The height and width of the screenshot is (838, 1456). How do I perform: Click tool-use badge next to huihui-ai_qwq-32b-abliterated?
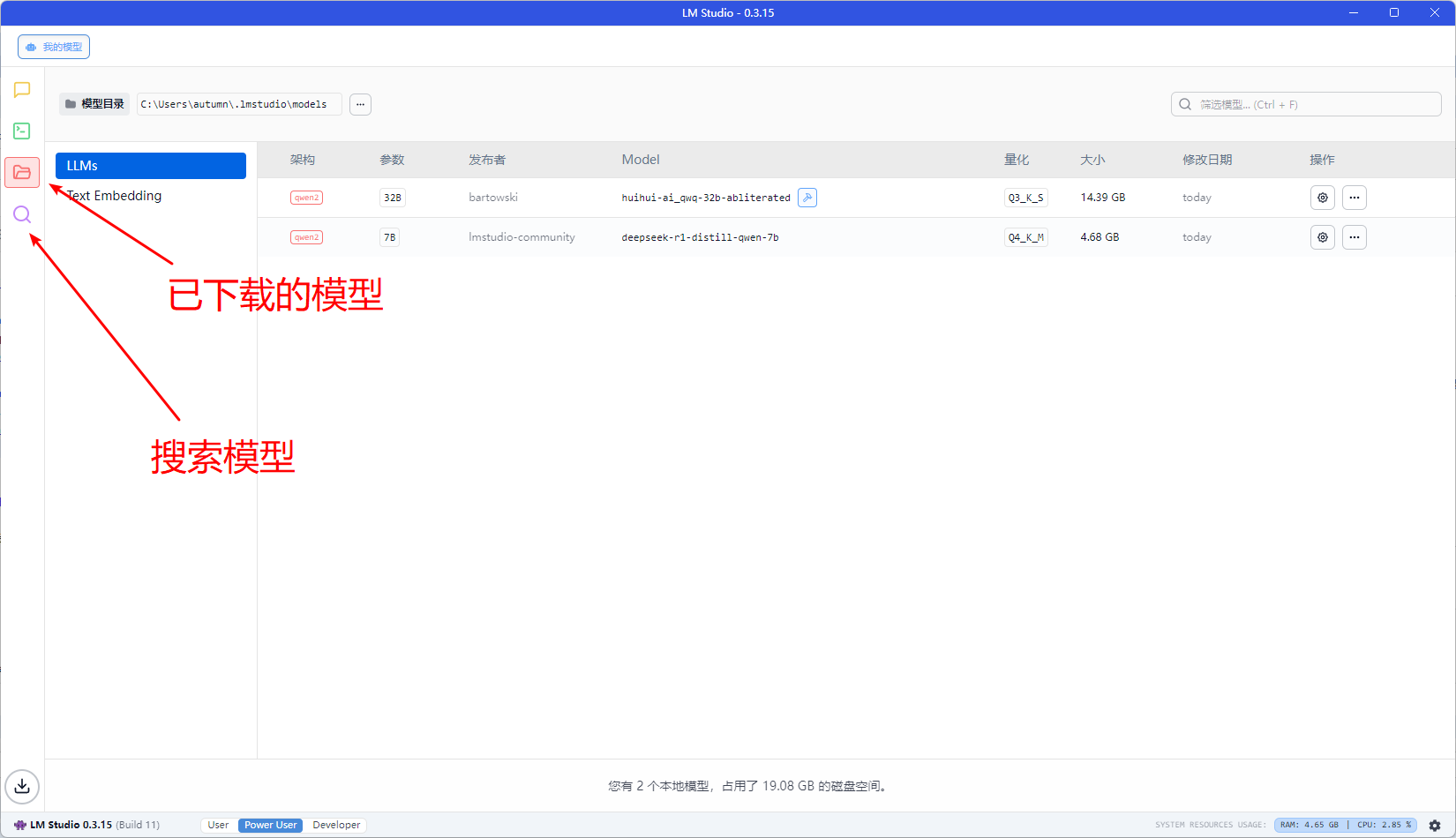tap(807, 198)
